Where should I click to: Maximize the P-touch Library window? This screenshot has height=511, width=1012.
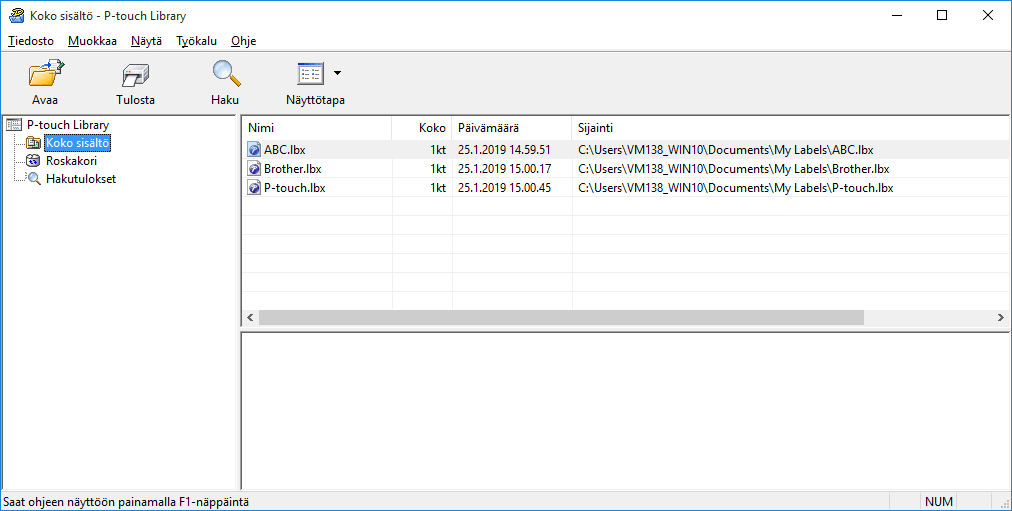tap(942, 15)
